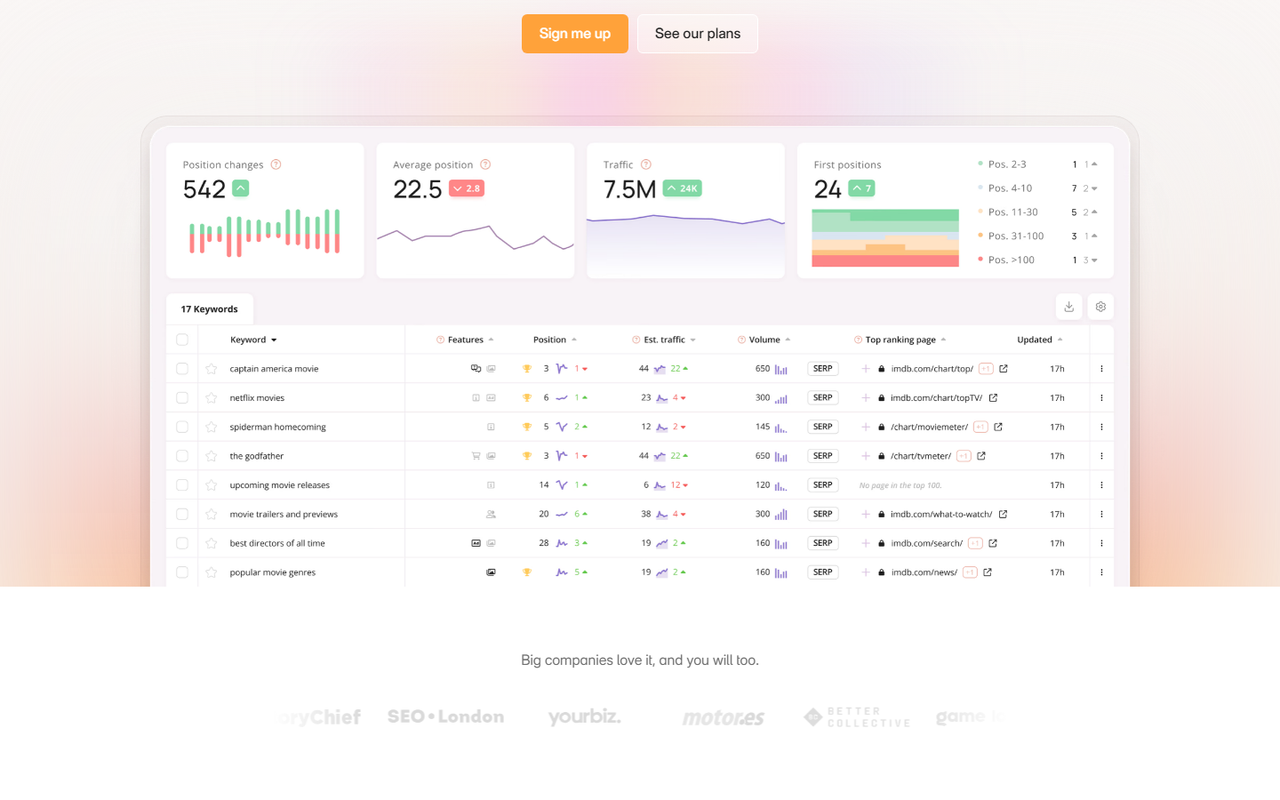
Task: Check the spiderman homecoming row checkbox
Action: click(x=182, y=427)
